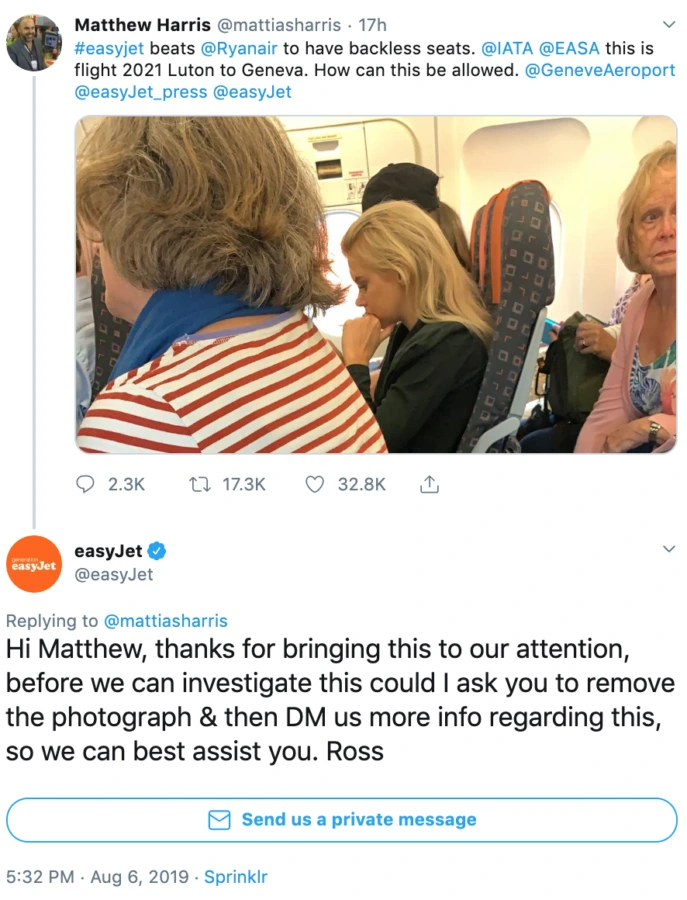
Task: Send us a private message button
Action: click(x=342, y=820)
